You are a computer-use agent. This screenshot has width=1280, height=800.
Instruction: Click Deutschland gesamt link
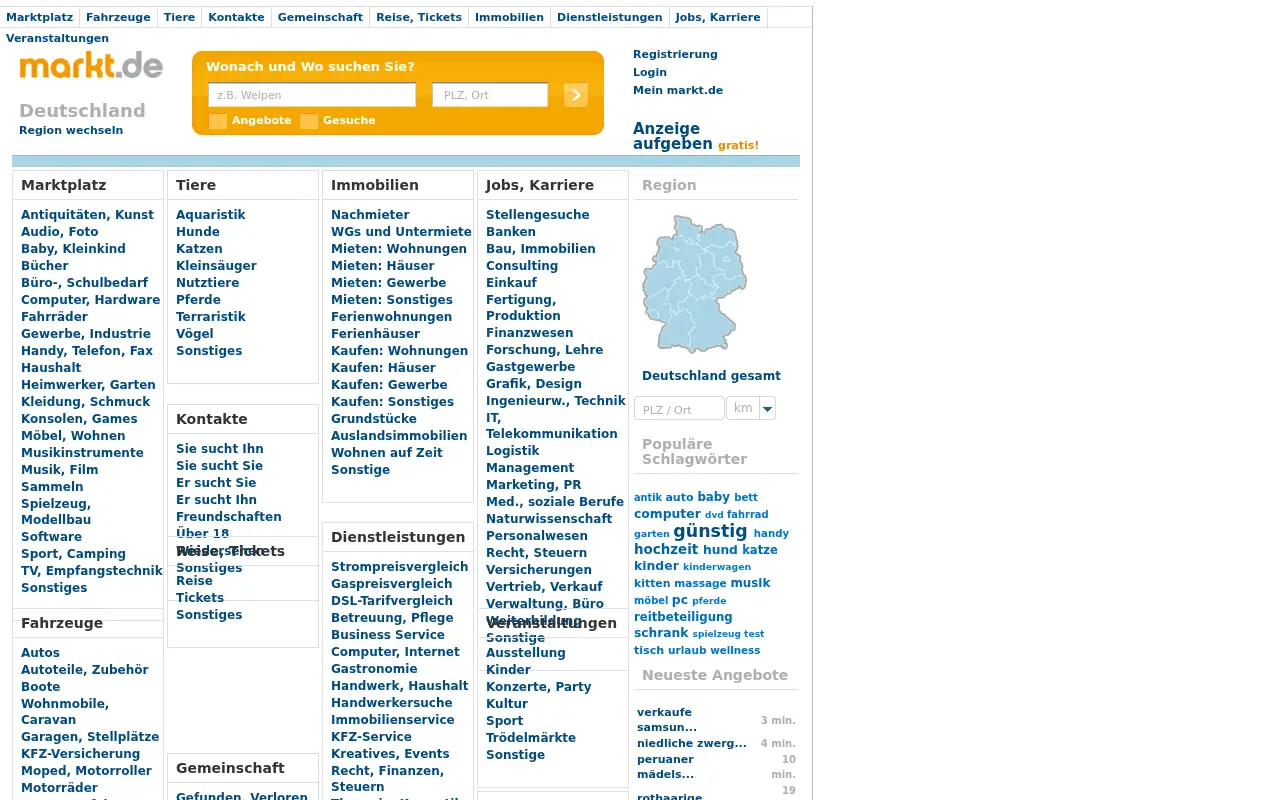click(711, 376)
